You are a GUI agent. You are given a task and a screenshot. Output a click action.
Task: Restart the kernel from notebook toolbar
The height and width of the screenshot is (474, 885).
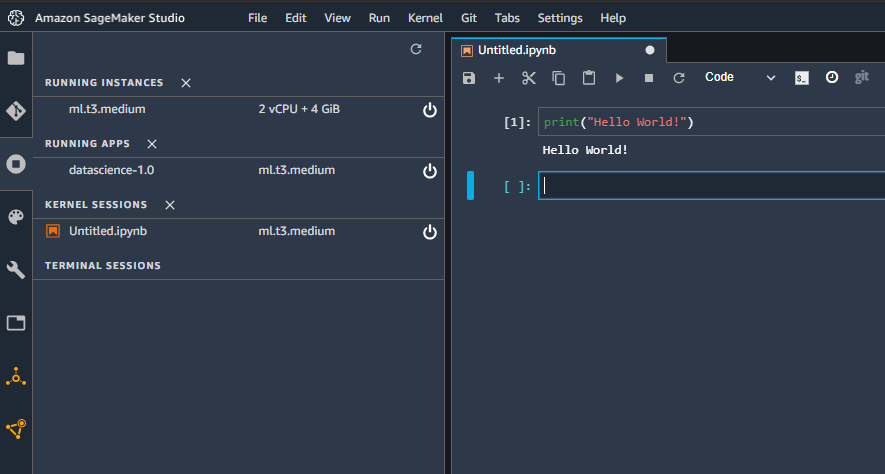(679, 78)
